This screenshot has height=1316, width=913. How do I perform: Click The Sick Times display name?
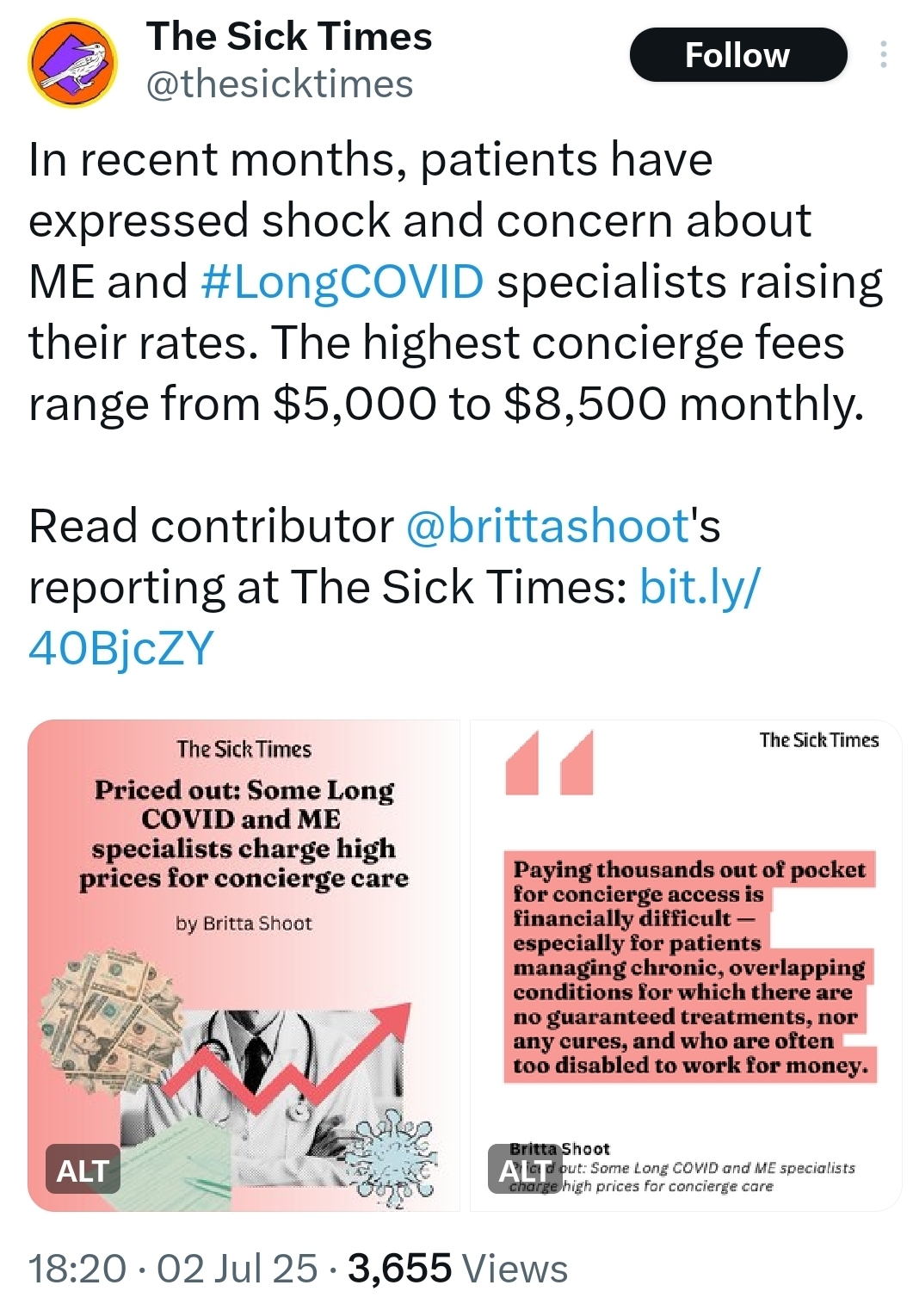pos(289,36)
